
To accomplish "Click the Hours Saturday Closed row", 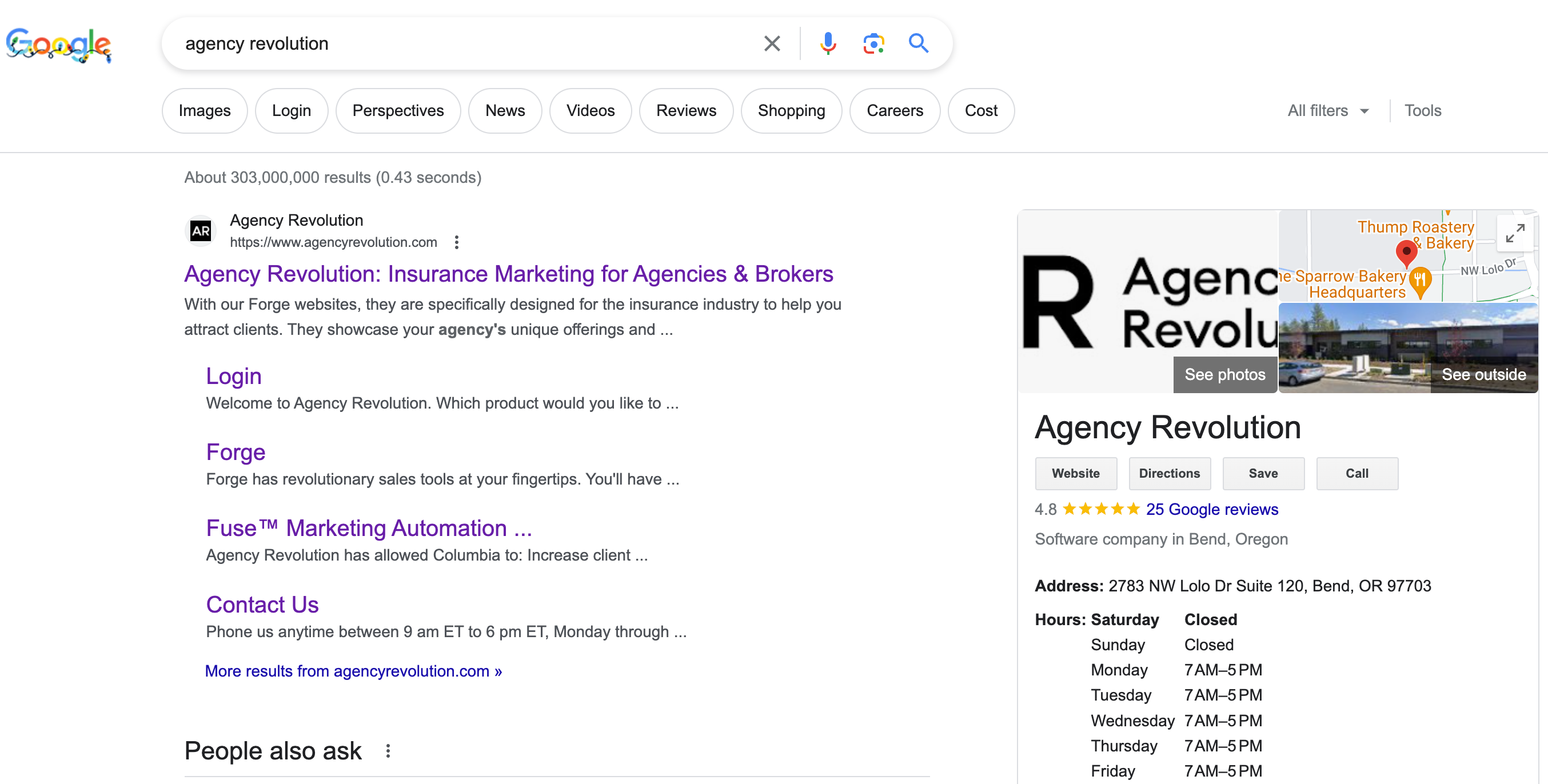I will point(1136,619).
